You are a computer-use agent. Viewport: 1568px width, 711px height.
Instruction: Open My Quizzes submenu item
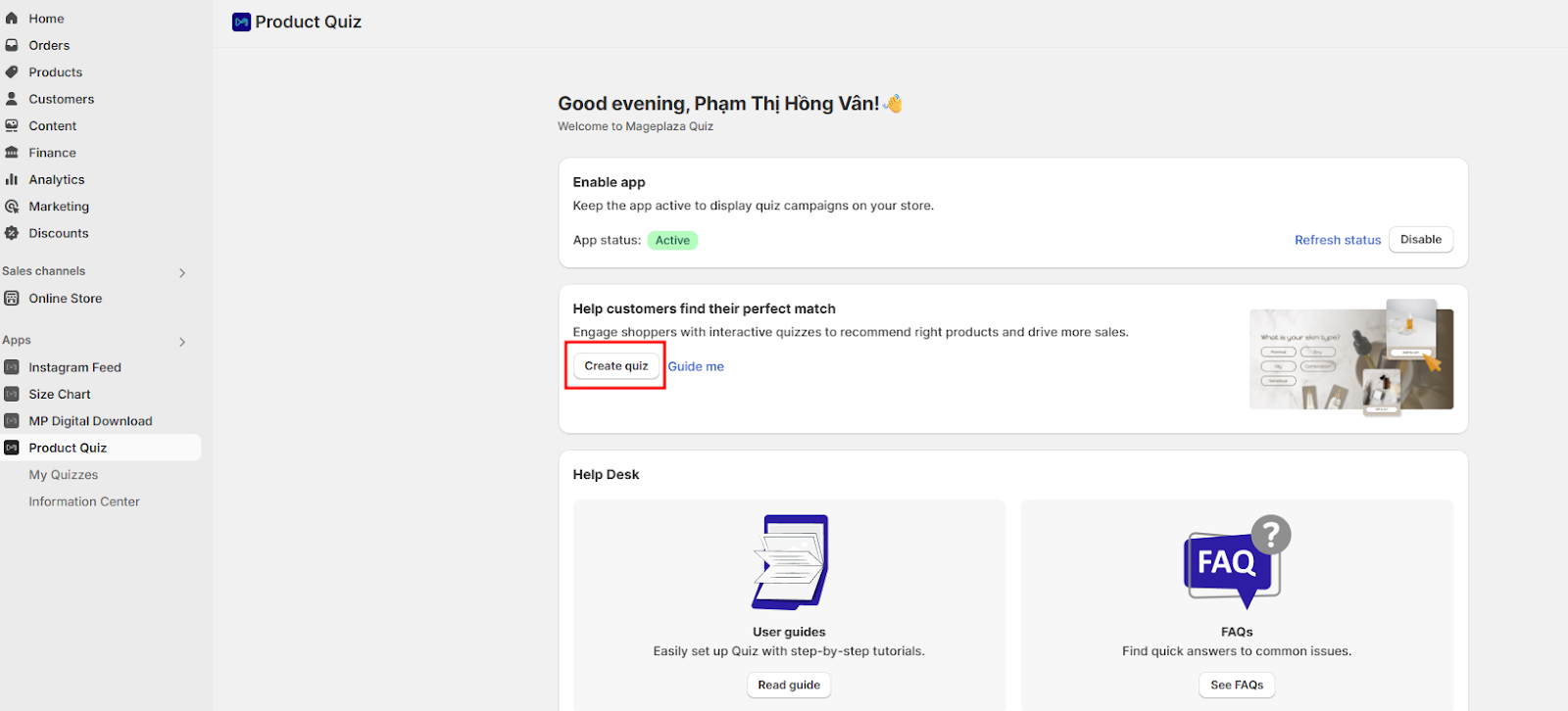(x=64, y=475)
